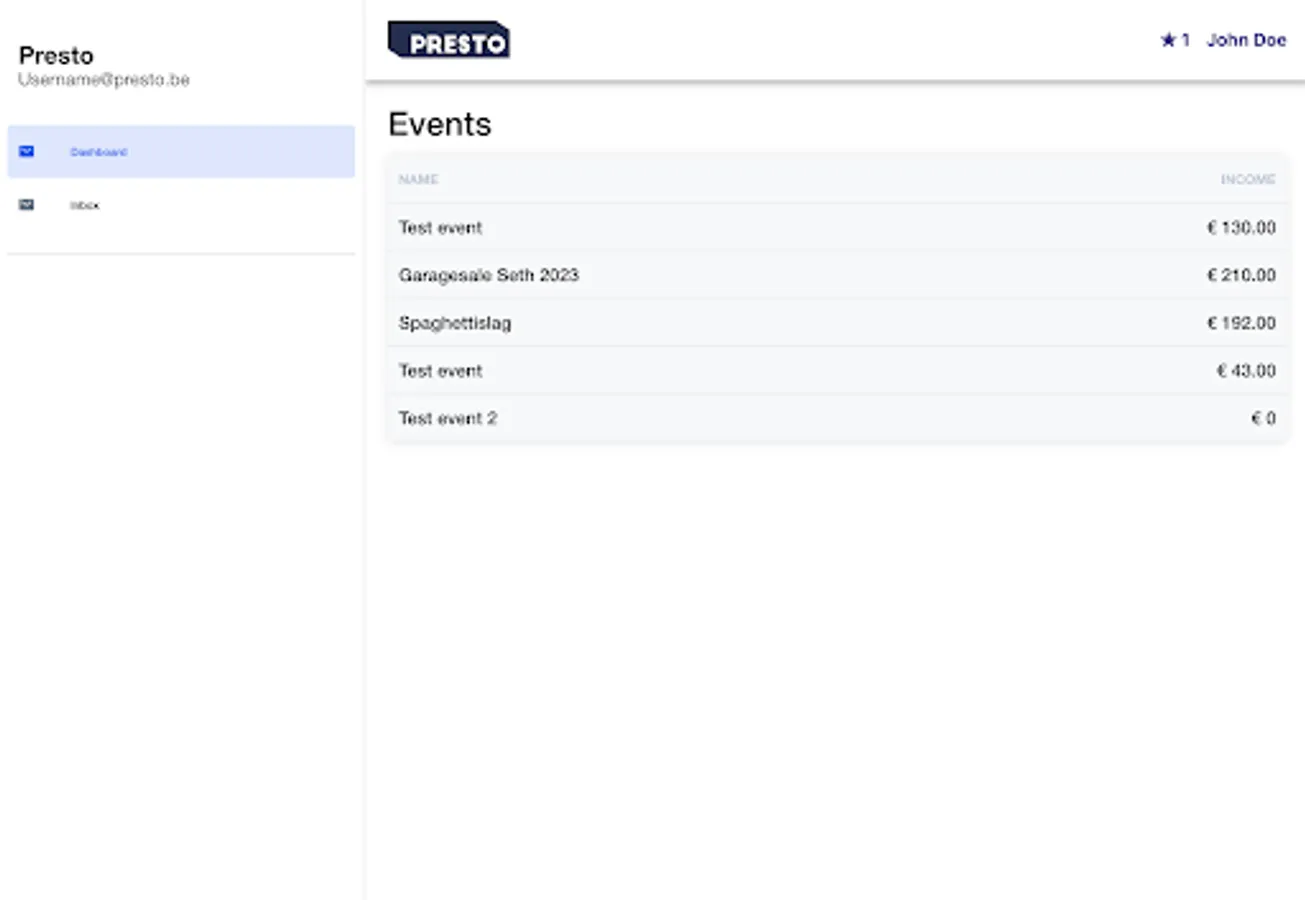Select the highlighted Dashboard icon in sidebar
1305x900 pixels.
point(27,151)
